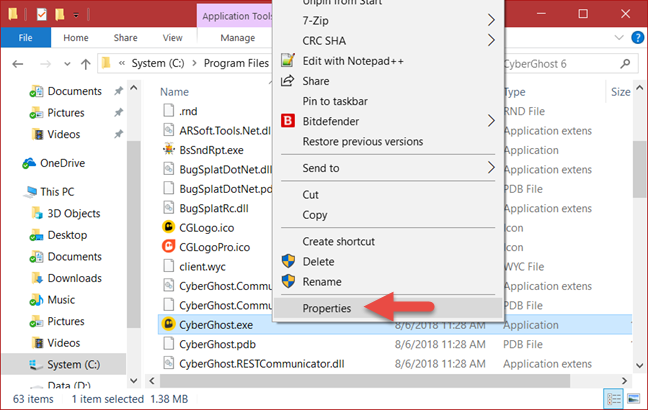This screenshot has width=648, height=410.
Task: Select CyberGhost.RESTCommunicator.dll file
Action: (x=262, y=364)
